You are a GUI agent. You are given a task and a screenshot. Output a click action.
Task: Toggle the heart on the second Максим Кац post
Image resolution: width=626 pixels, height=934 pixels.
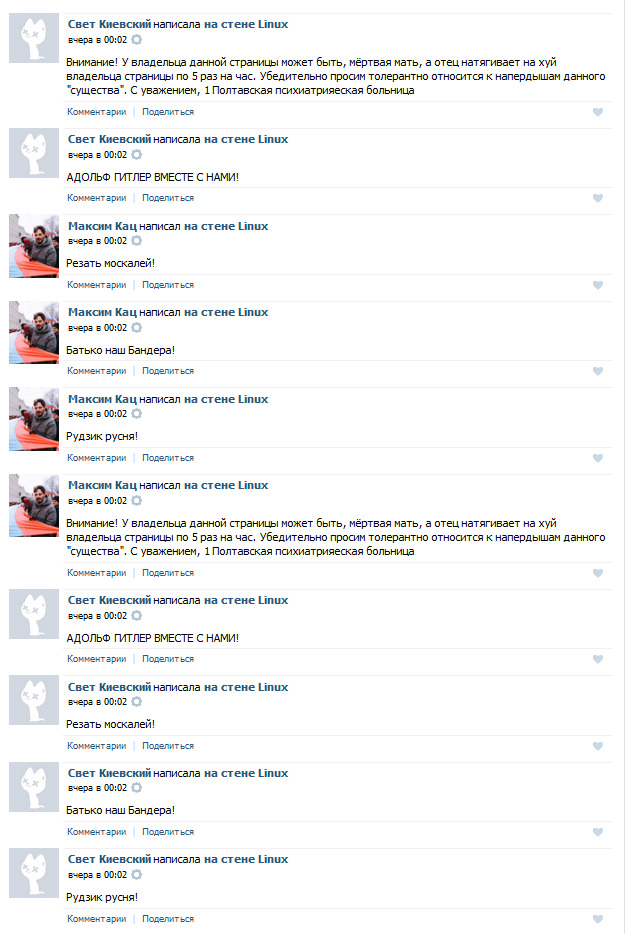coord(597,371)
